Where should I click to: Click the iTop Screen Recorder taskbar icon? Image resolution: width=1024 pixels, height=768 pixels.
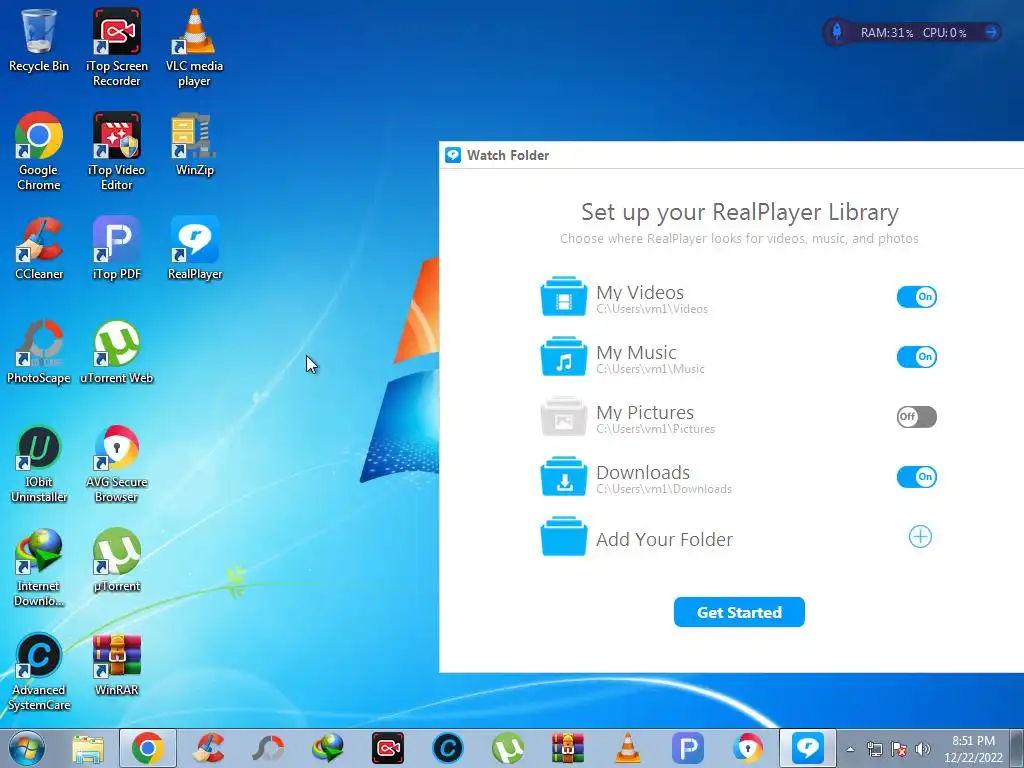[388, 748]
